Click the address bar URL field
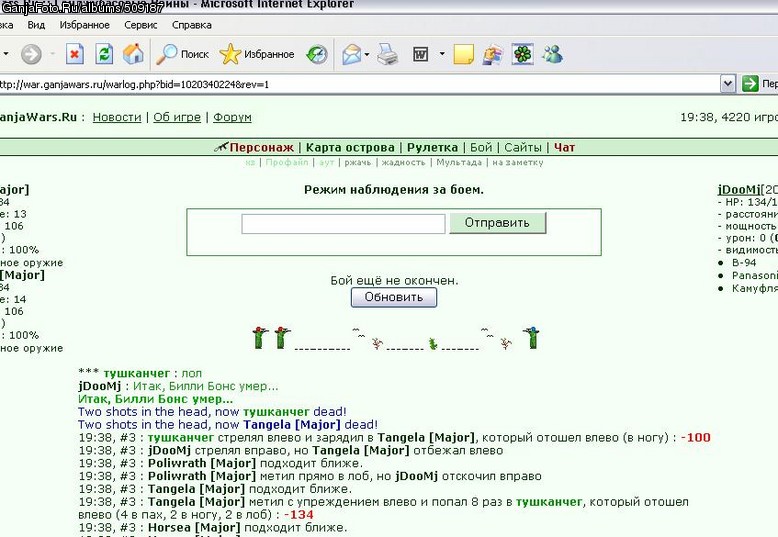 tap(359, 84)
